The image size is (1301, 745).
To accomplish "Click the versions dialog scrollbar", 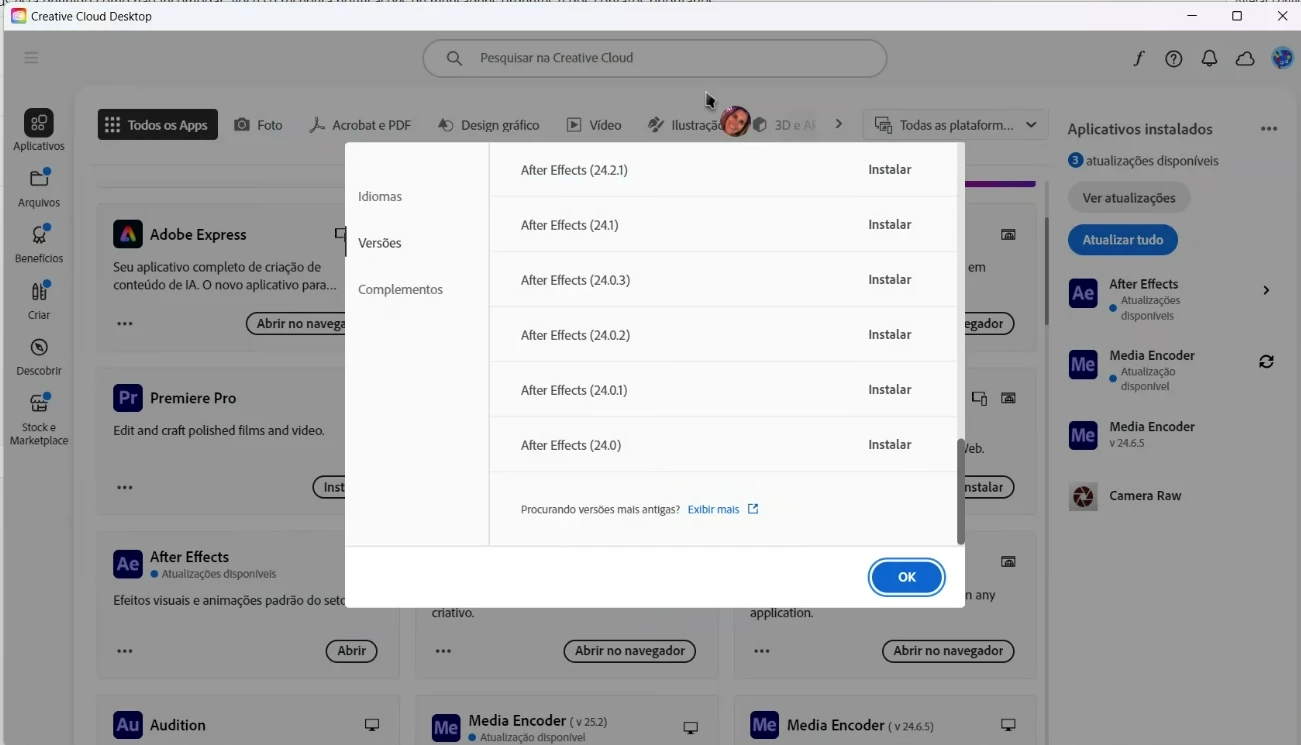I will click(x=960, y=491).
